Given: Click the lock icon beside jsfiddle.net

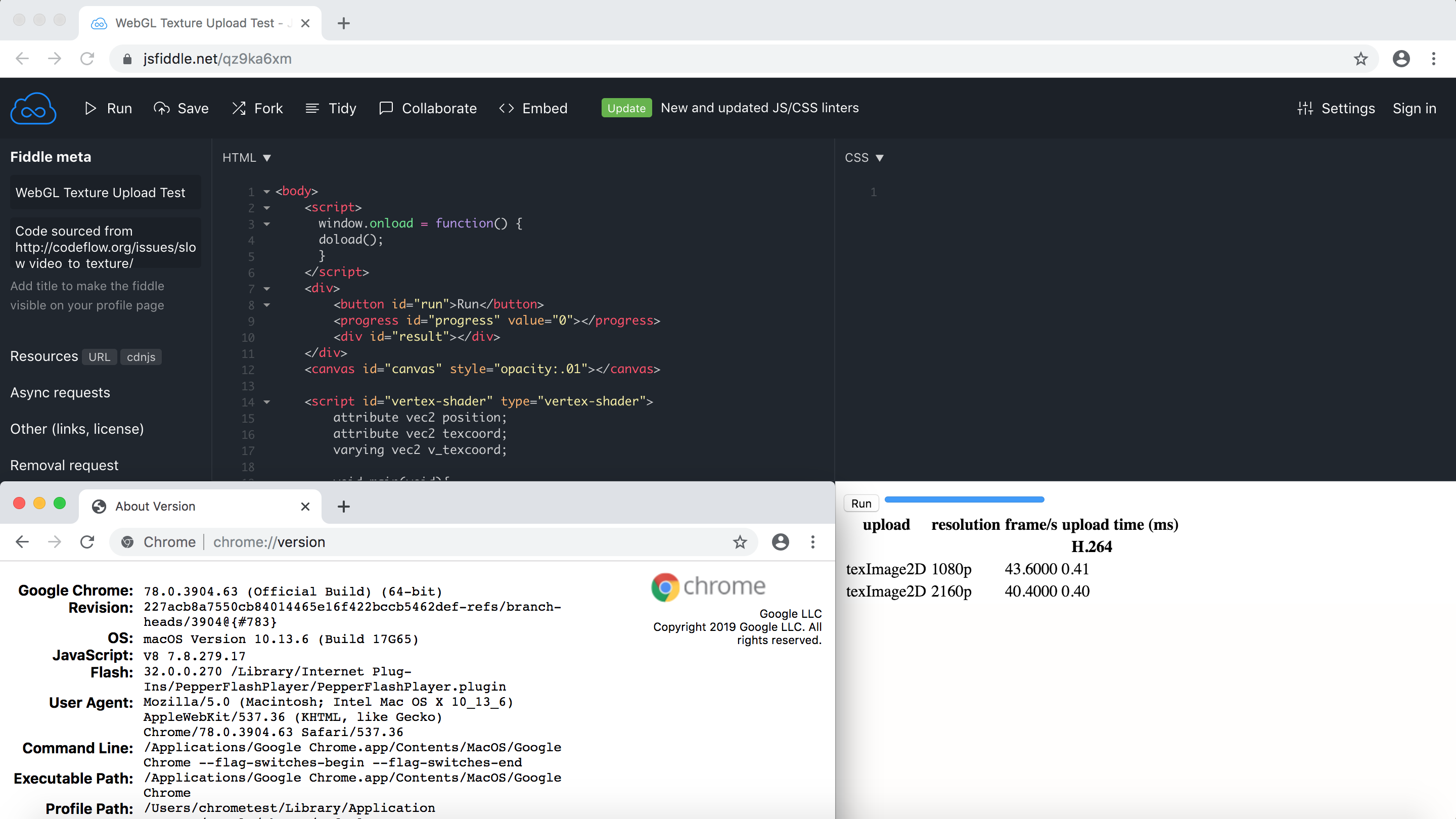Looking at the screenshot, I should pos(127,59).
